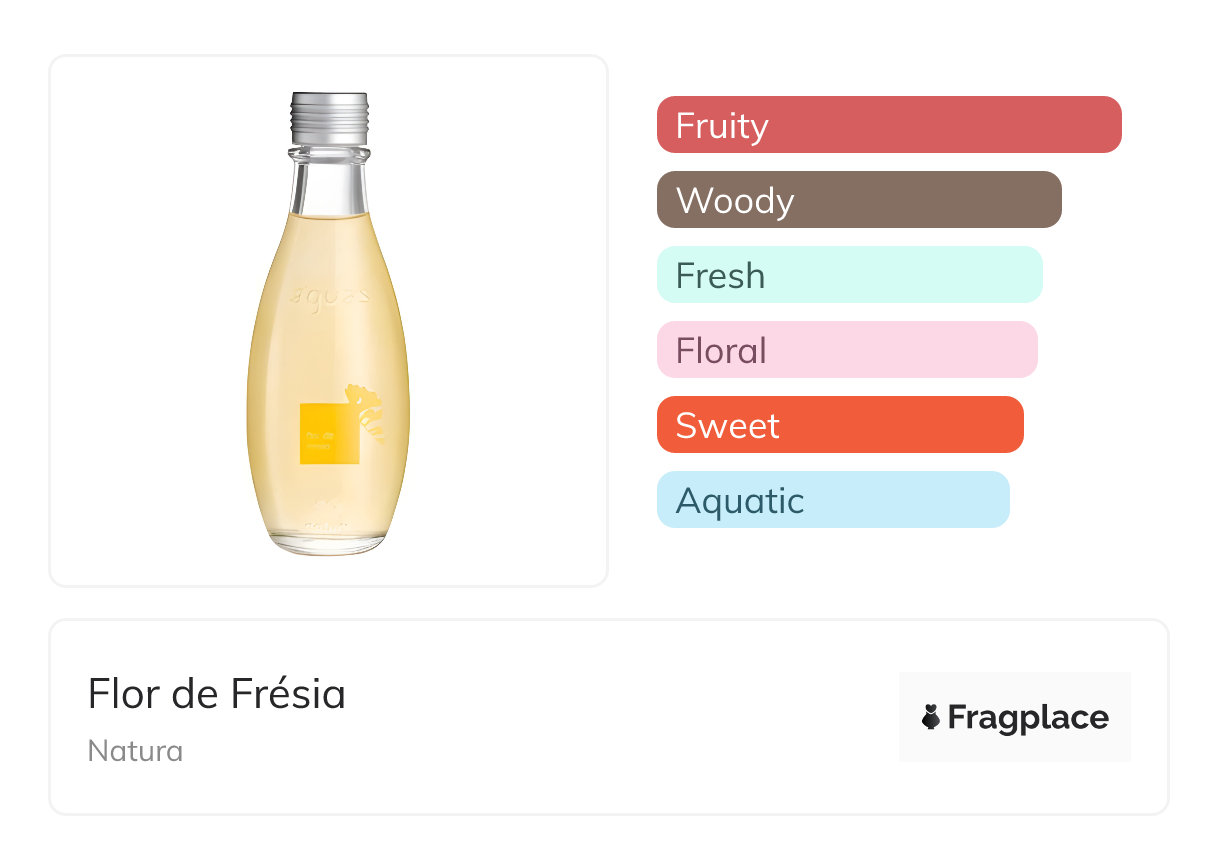1218x864 pixels.
Task: Select the pink Floral accord bar
Action: [846, 350]
